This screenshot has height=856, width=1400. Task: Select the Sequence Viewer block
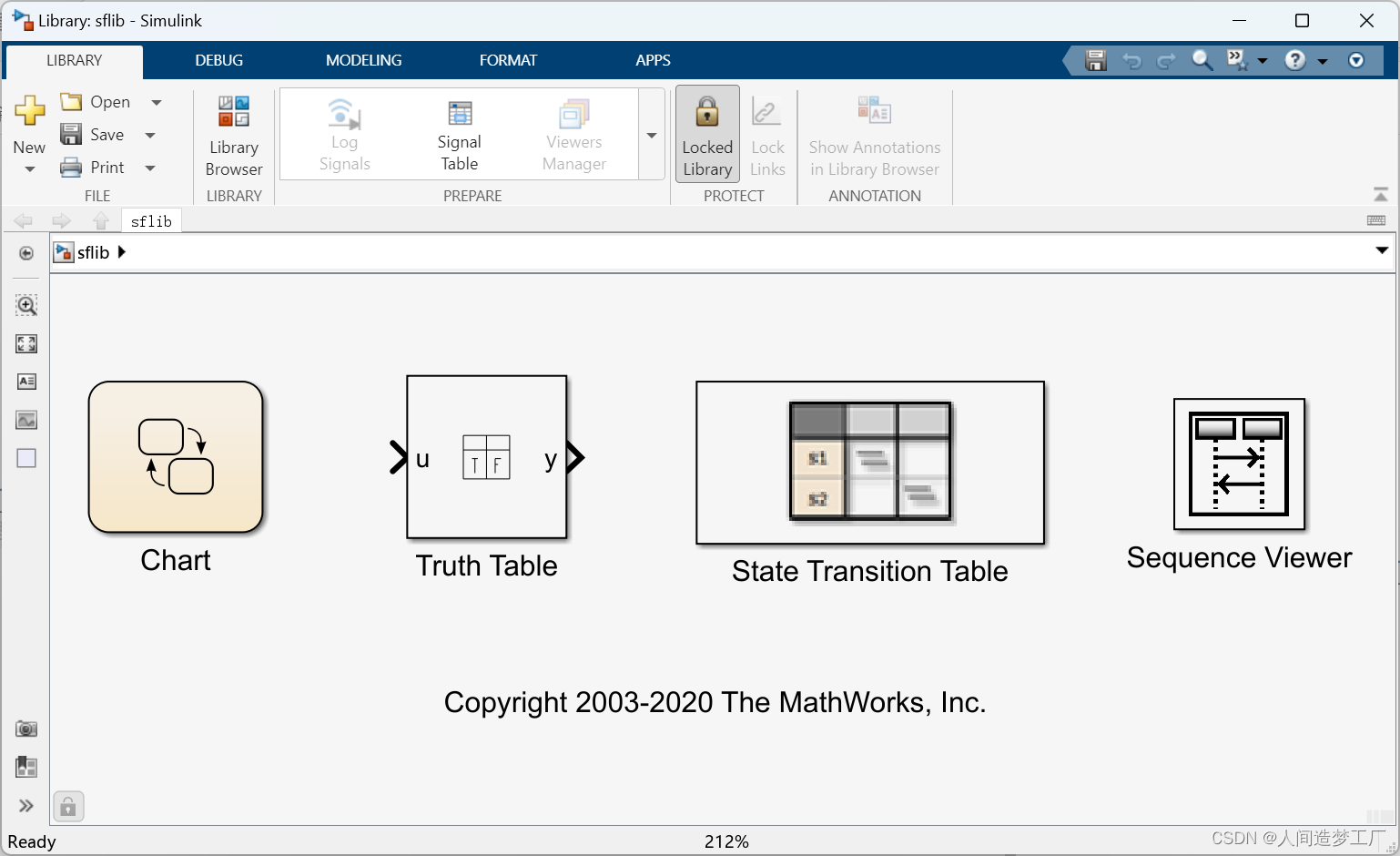[1240, 464]
